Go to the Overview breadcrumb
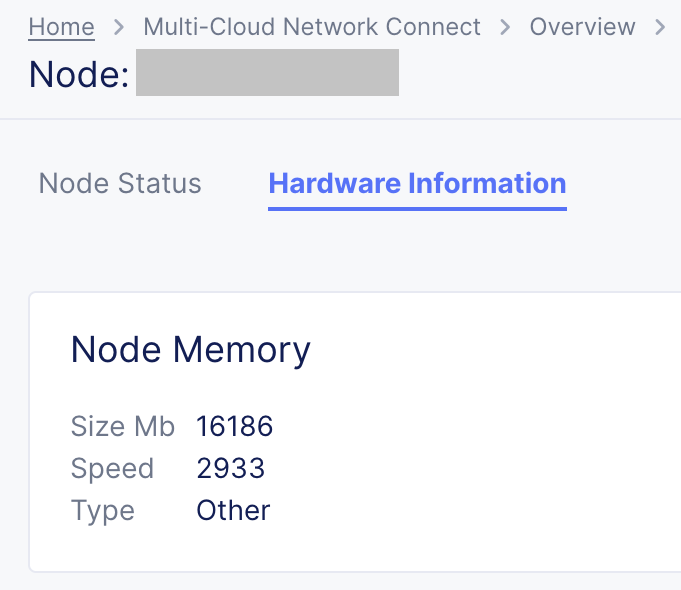 582,27
